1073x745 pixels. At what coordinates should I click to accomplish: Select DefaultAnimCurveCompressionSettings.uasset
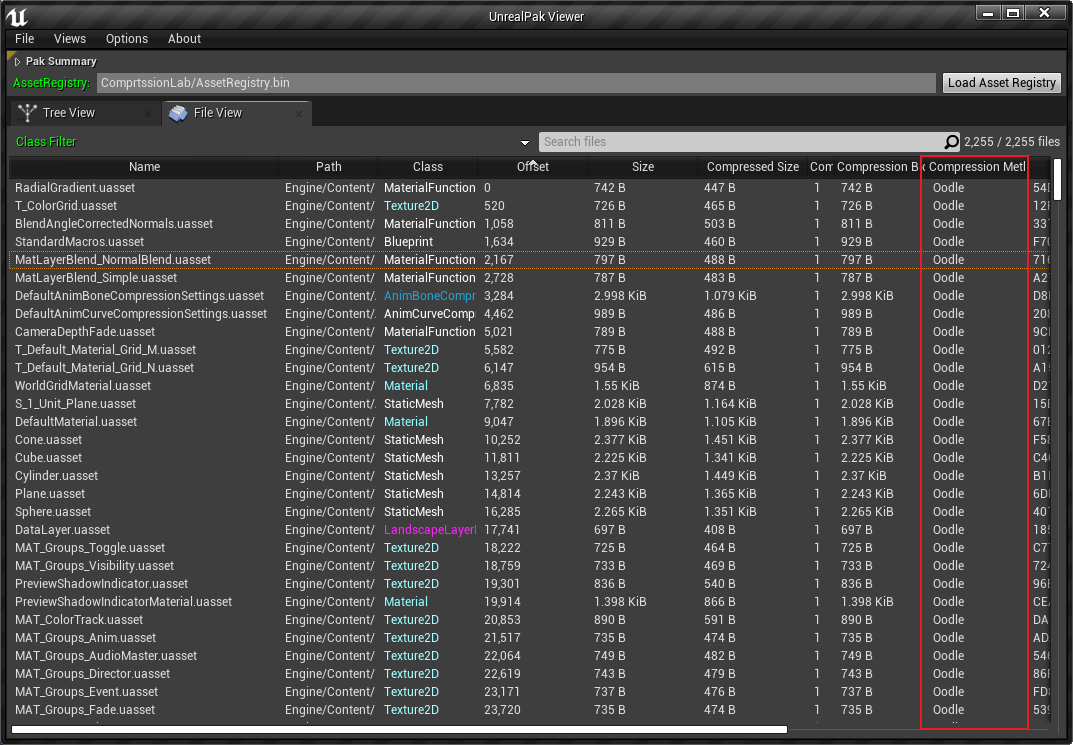pyautogui.click(x=530, y=314)
